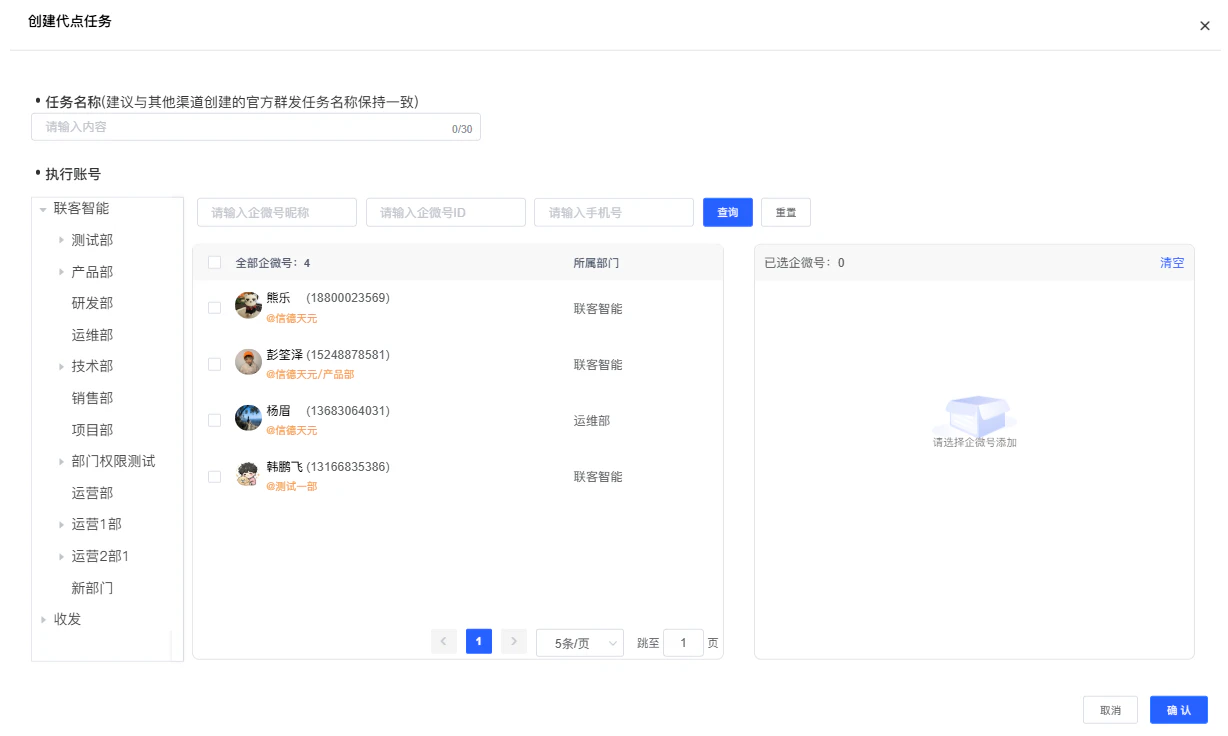This screenshot has width=1228, height=736.
Task: Click the @信德天元/产品部 tag
Action: coord(310,374)
